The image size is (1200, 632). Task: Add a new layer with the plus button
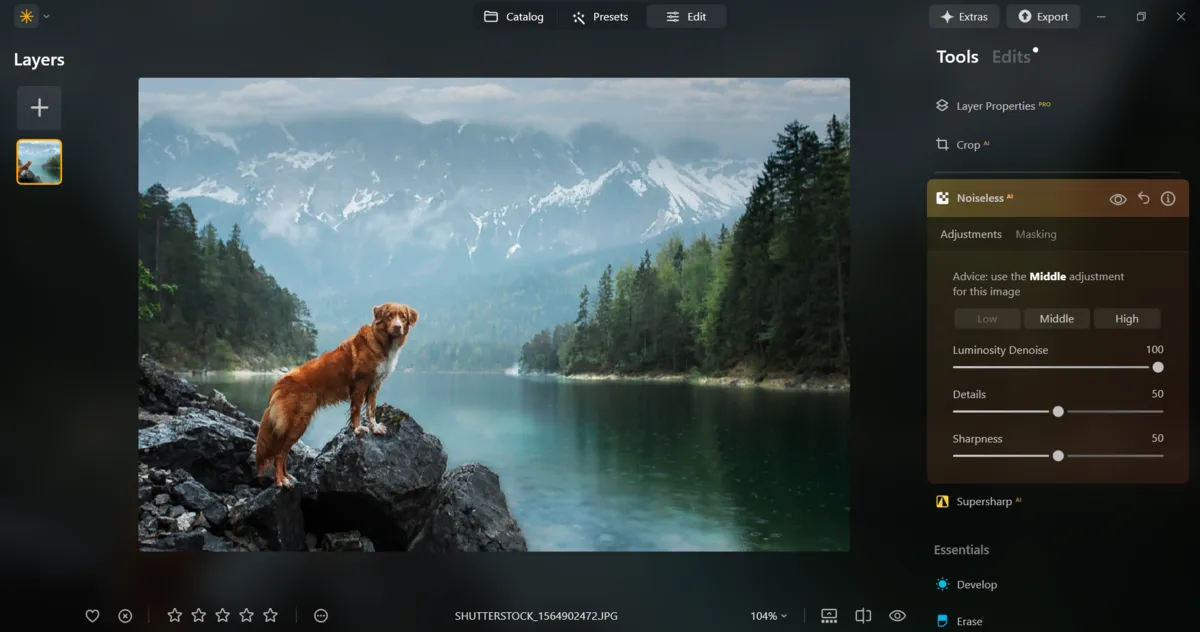(39, 107)
